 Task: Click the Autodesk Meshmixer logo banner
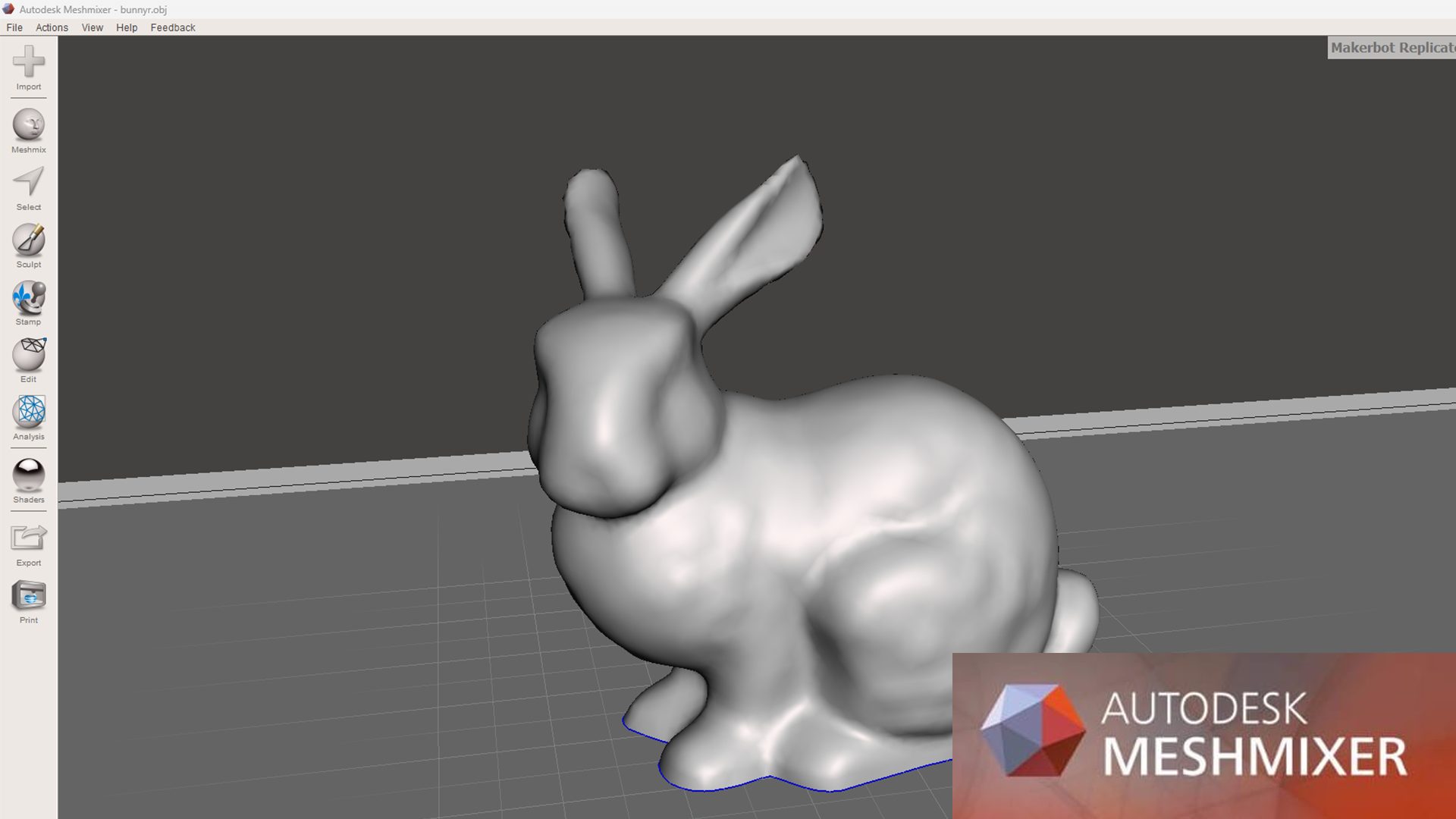click(1203, 736)
